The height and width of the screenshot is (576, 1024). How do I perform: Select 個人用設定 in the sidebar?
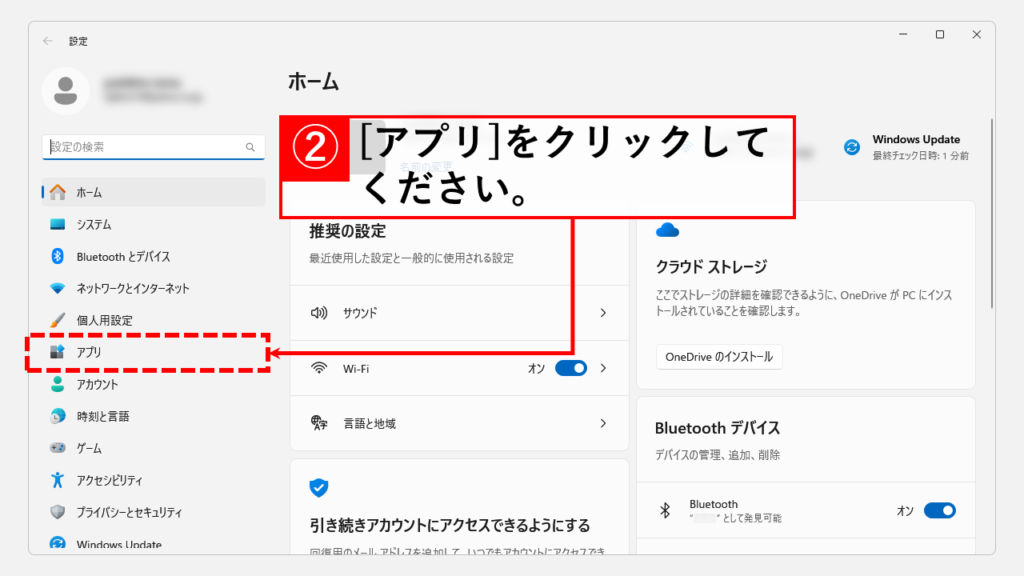coord(104,321)
